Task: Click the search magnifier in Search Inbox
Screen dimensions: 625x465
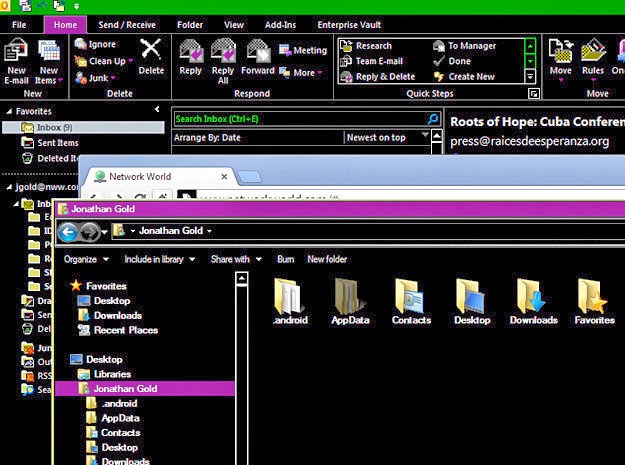Action: click(x=433, y=119)
